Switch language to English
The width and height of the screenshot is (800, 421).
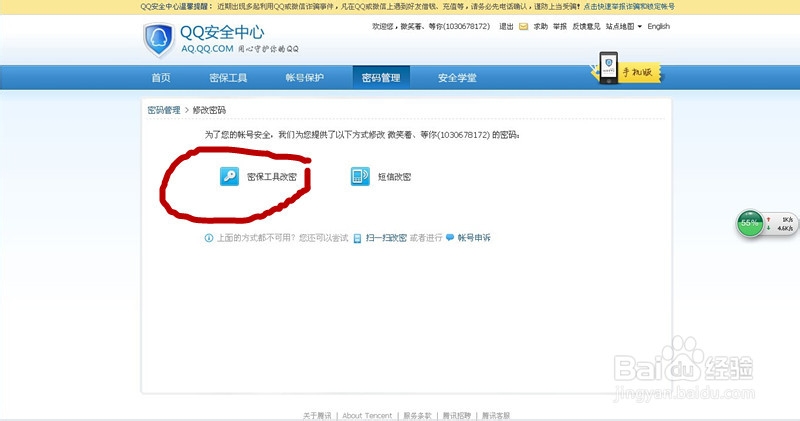(659, 27)
